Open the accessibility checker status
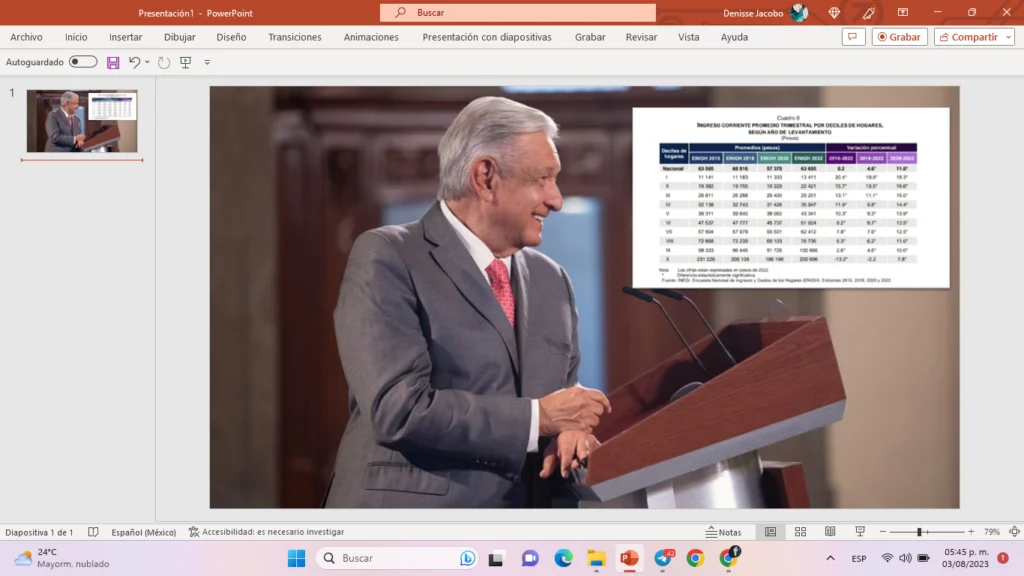The width and height of the screenshot is (1024, 576). click(266, 532)
